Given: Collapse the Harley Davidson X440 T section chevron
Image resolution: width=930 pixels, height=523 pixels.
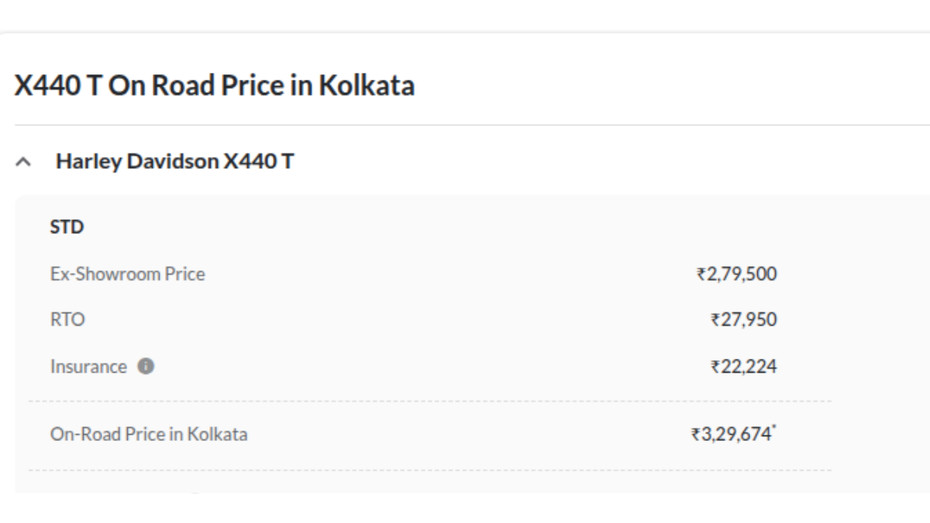Looking at the screenshot, I should pyautogui.click(x=24, y=162).
